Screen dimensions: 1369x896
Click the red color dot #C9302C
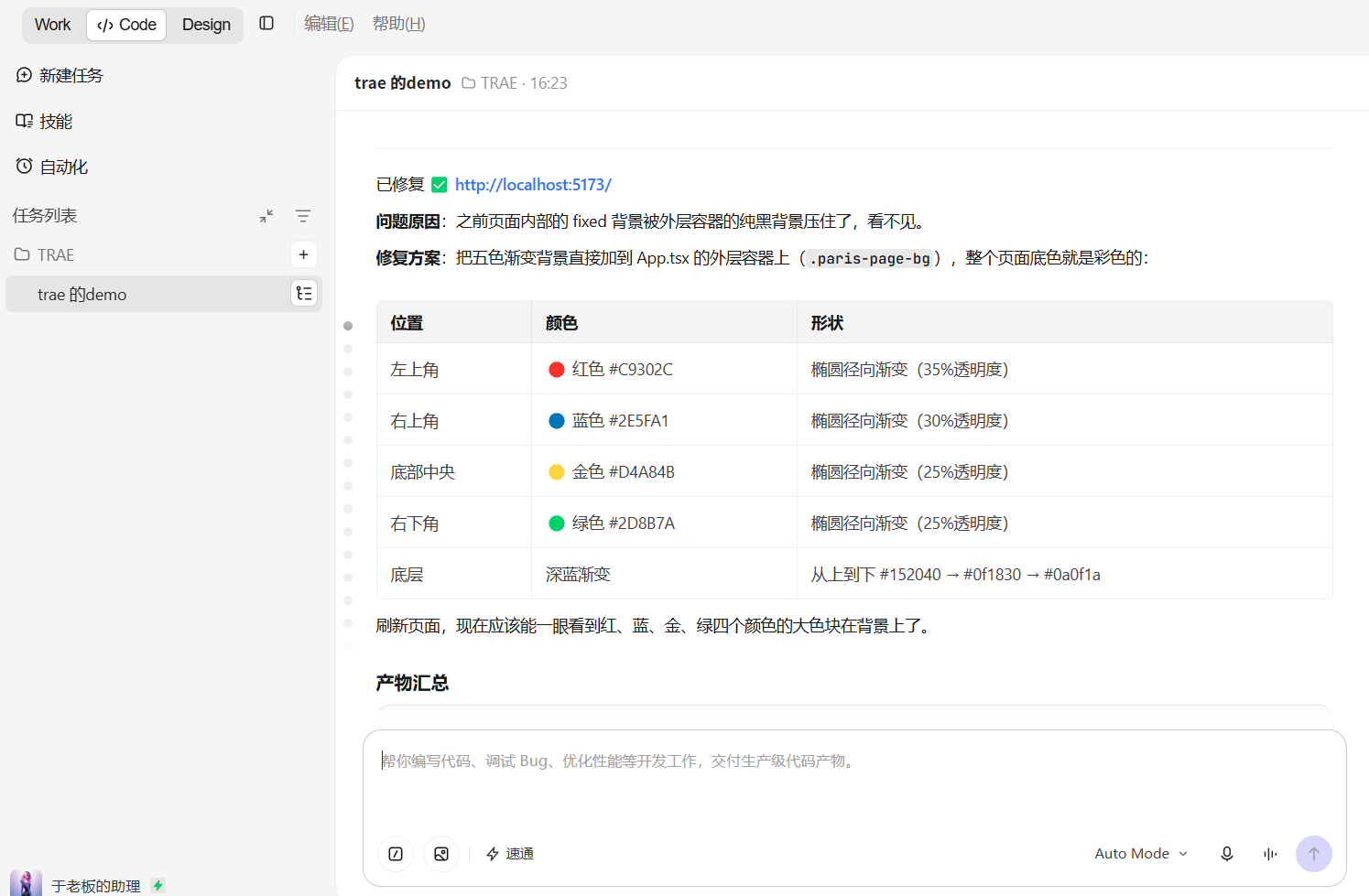[x=556, y=370]
